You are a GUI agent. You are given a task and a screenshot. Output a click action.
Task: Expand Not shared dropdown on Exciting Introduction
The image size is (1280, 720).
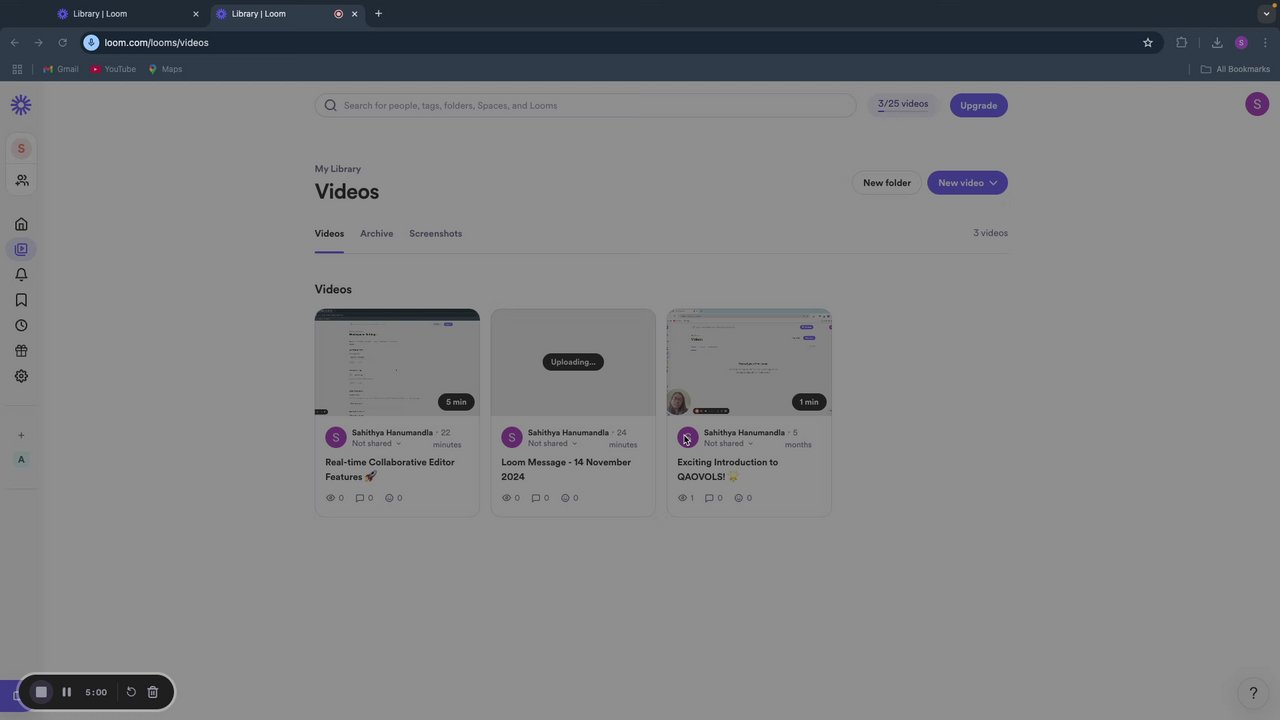pos(729,443)
